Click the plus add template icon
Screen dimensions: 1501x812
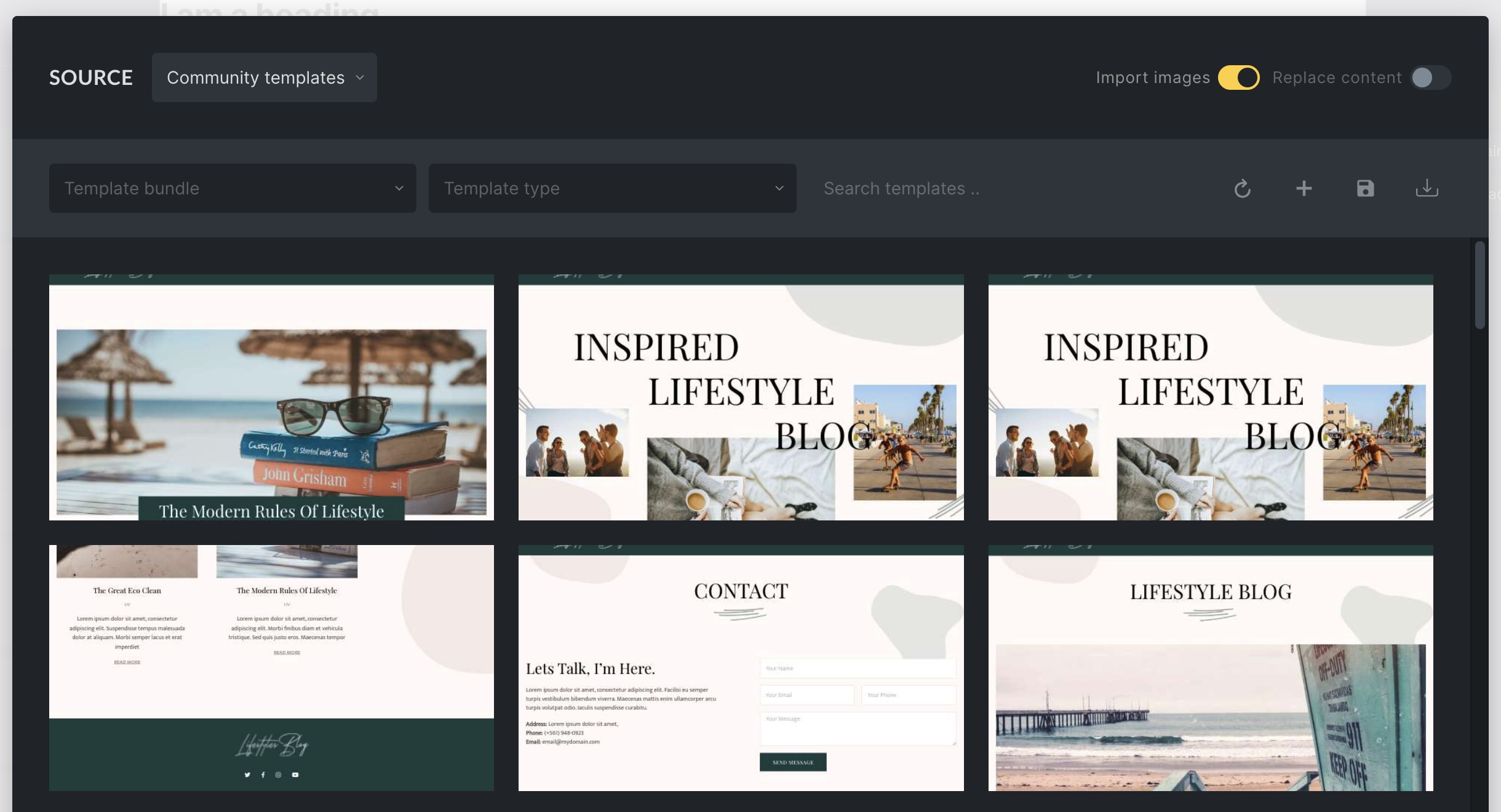point(1304,188)
